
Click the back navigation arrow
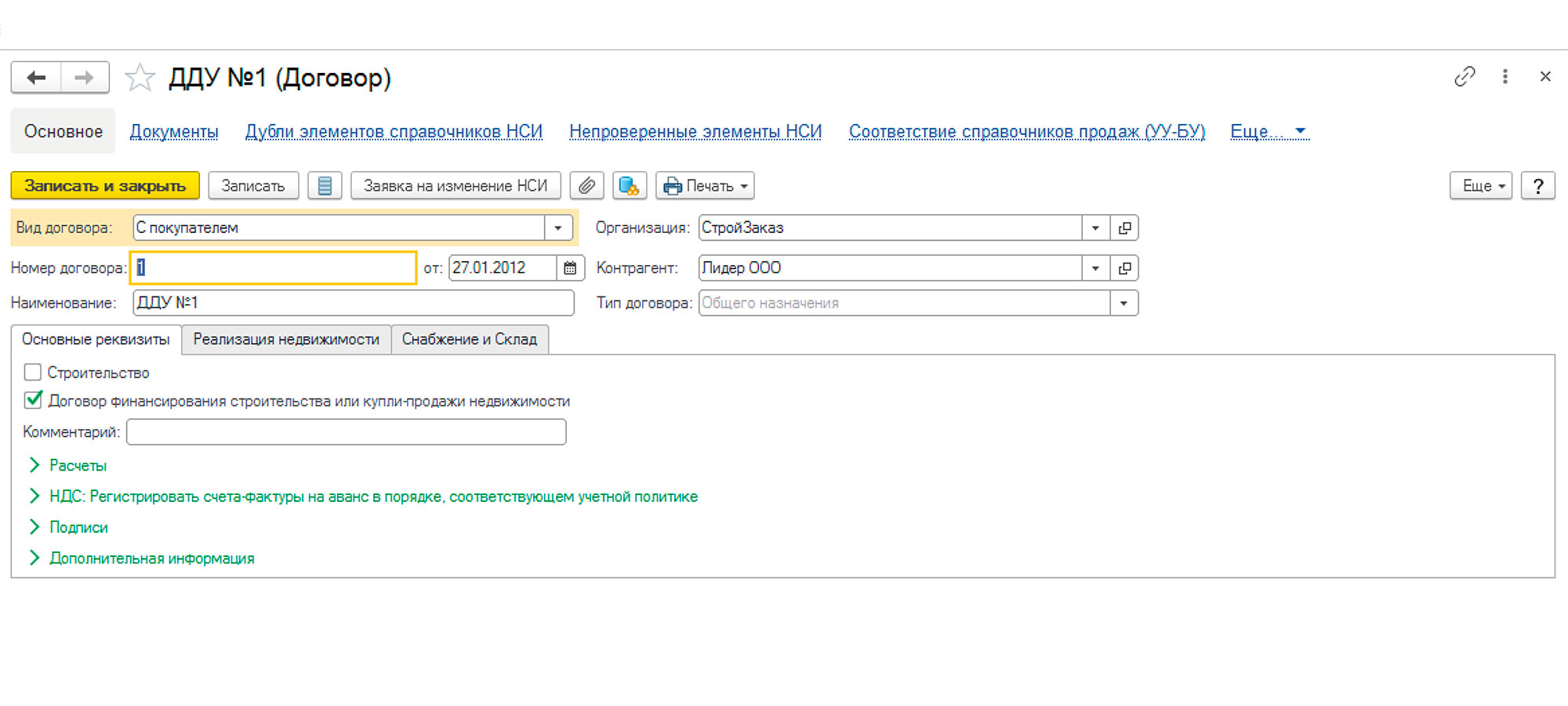click(x=36, y=78)
